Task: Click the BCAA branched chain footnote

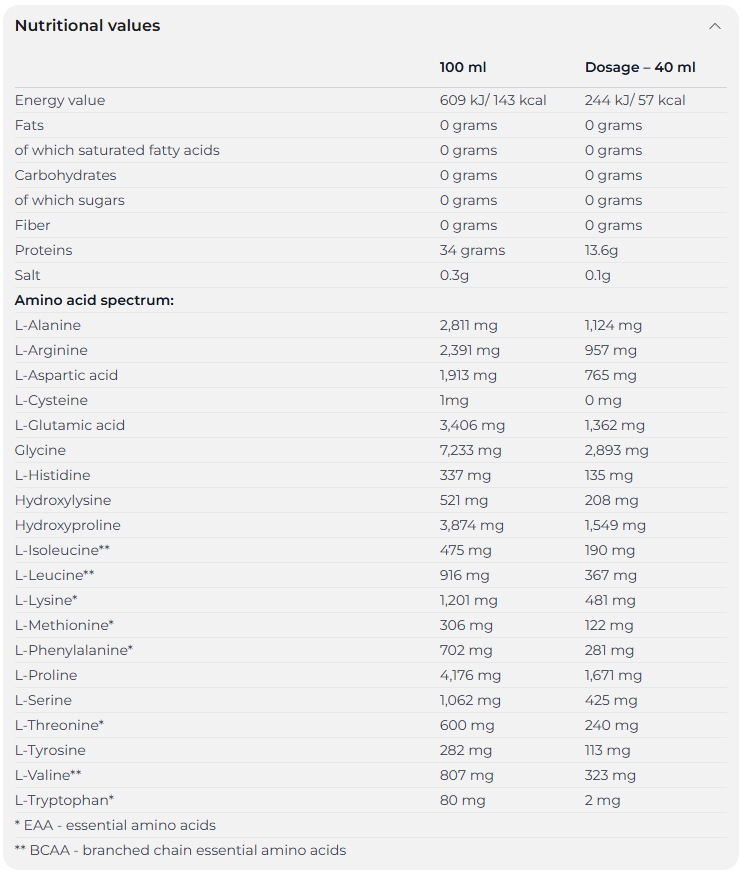Action: (180, 850)
